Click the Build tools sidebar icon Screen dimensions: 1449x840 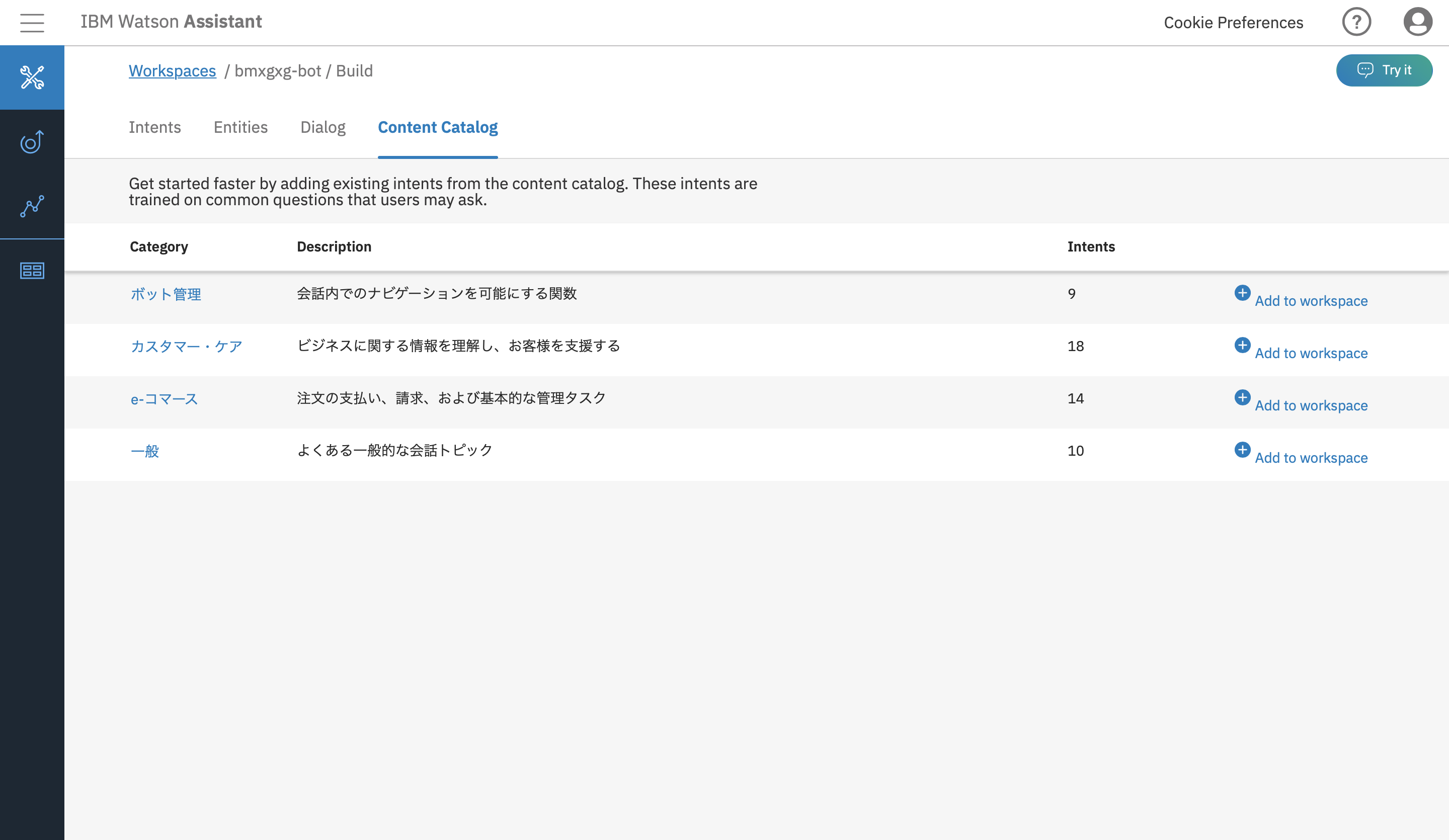pyautogui.click(x=32, y=77)
